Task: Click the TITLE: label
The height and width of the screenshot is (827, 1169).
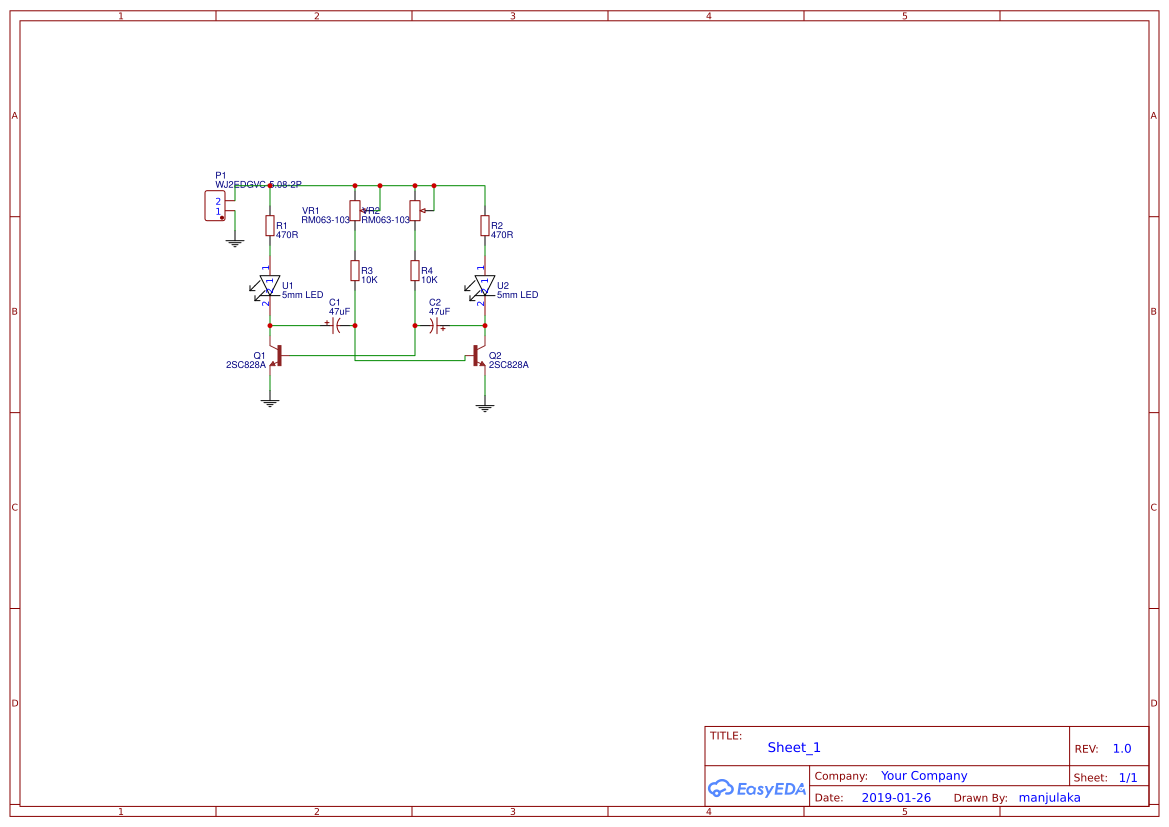Action: [x=725, y=736]
